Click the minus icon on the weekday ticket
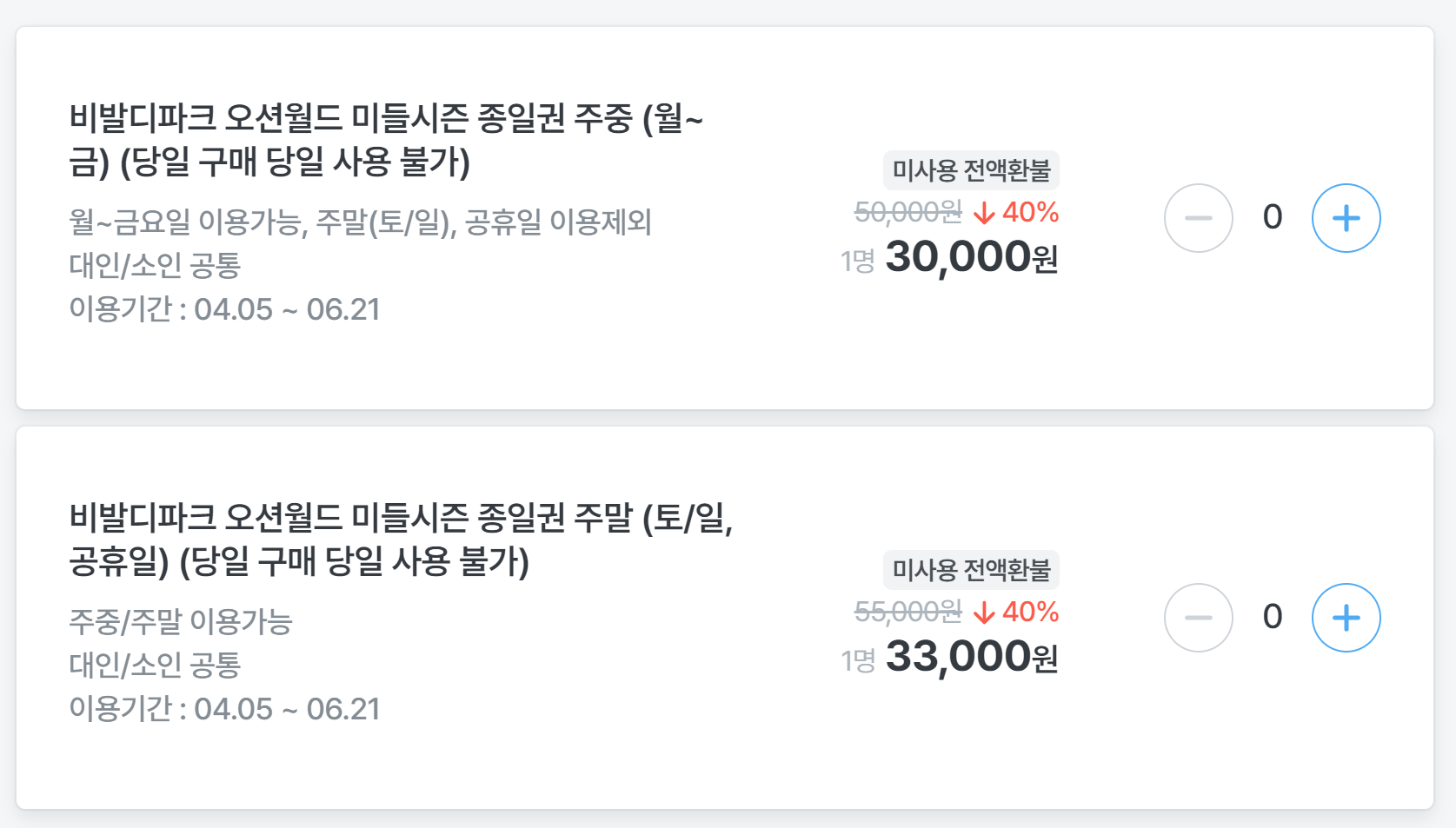Viewport: 1456px width, 828px height. 1199,218
